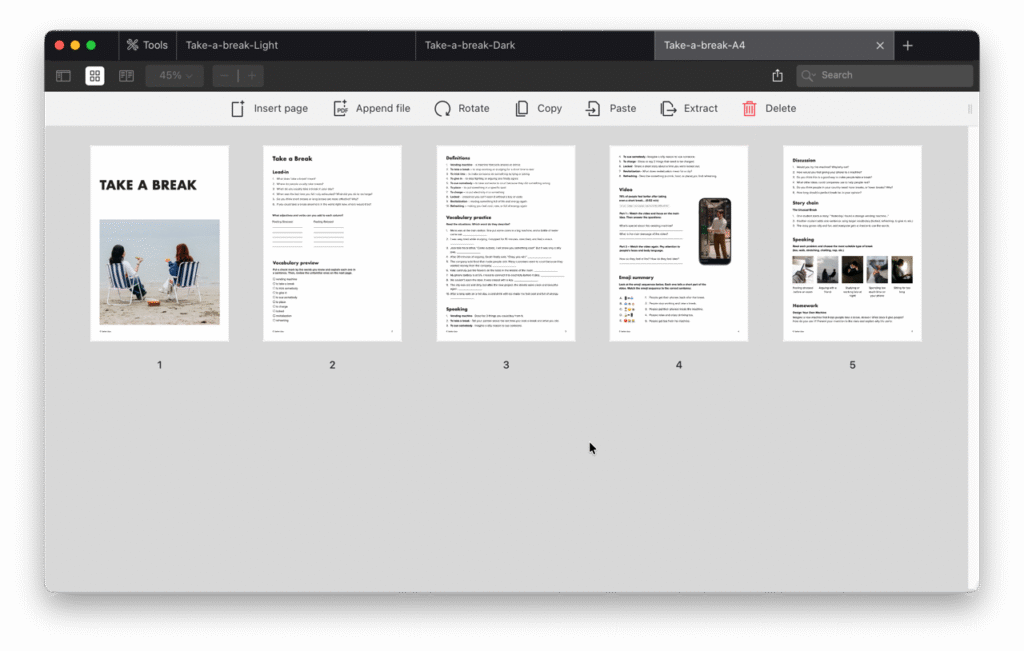Close the Take-a-break-A4 tab
1024x651 pixels.
click(x=880, y=45)
